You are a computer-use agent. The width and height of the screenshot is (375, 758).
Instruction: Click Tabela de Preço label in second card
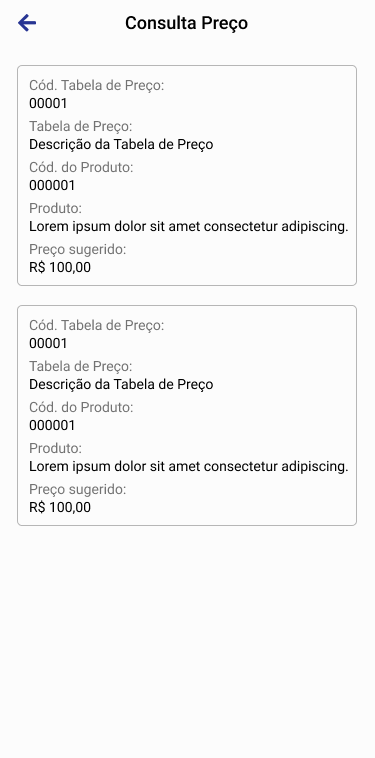click(x=81, y=367)
